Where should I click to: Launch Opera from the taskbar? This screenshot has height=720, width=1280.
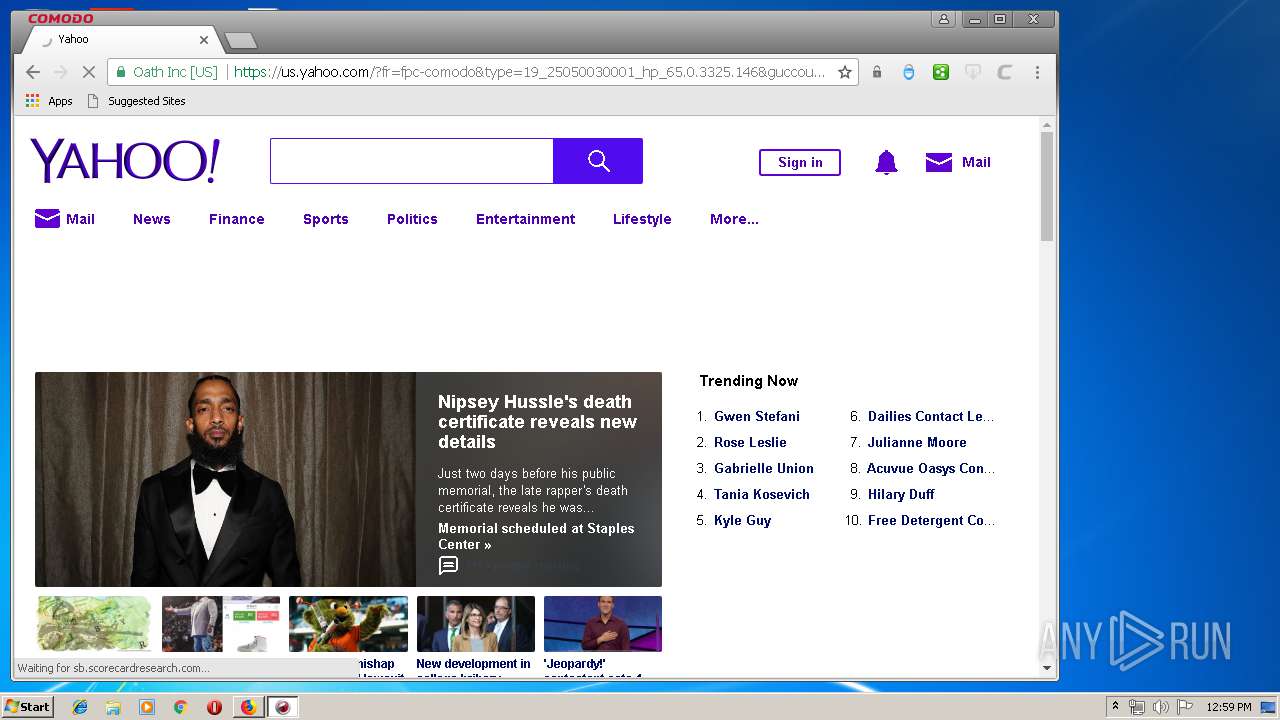(214, 707)
